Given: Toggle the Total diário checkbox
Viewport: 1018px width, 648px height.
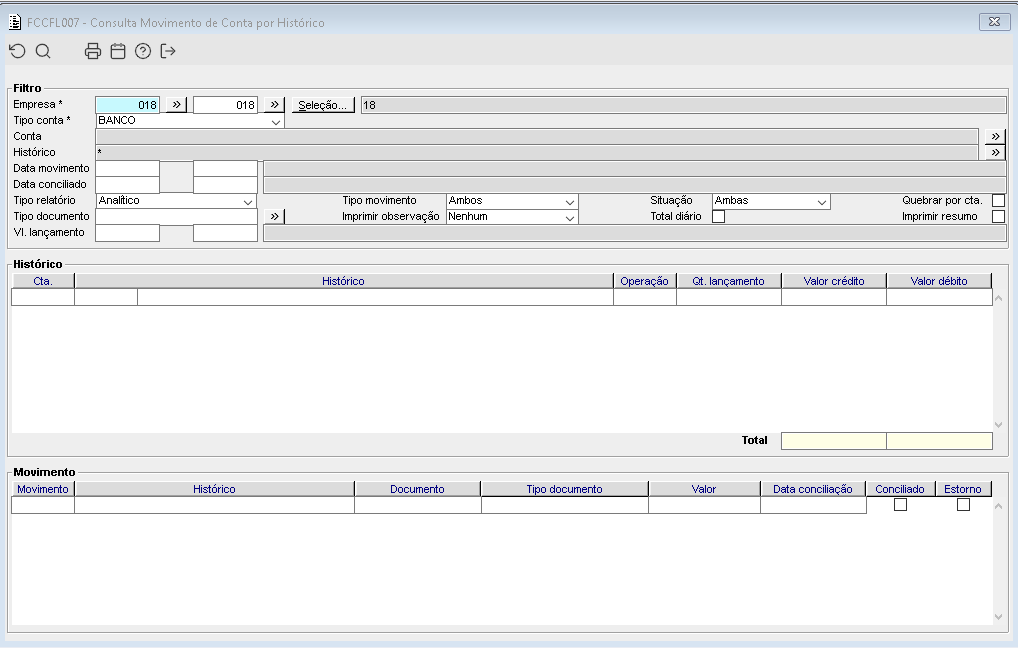Looking at the screenshot, I should pyautogui.click(x=719, y=216).
